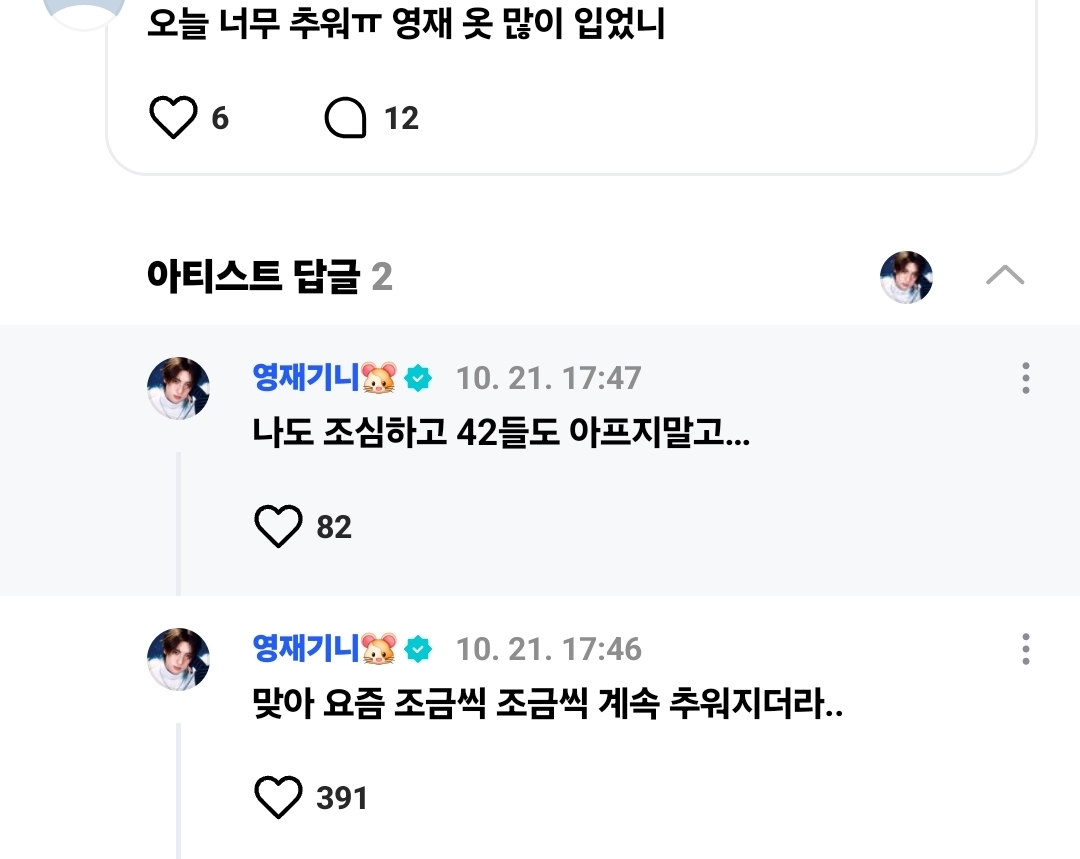Screen dimensions: 1080x859
Task: Collapse the artist replies section chevron
Action: 1004,275
